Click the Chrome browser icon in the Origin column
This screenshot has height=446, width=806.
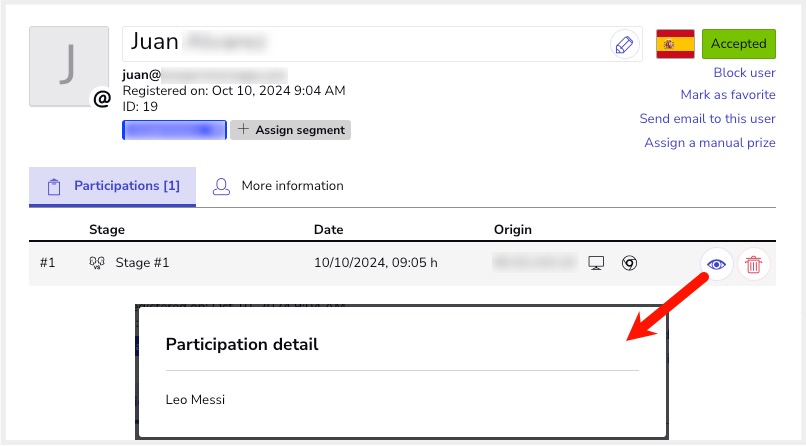629,264
